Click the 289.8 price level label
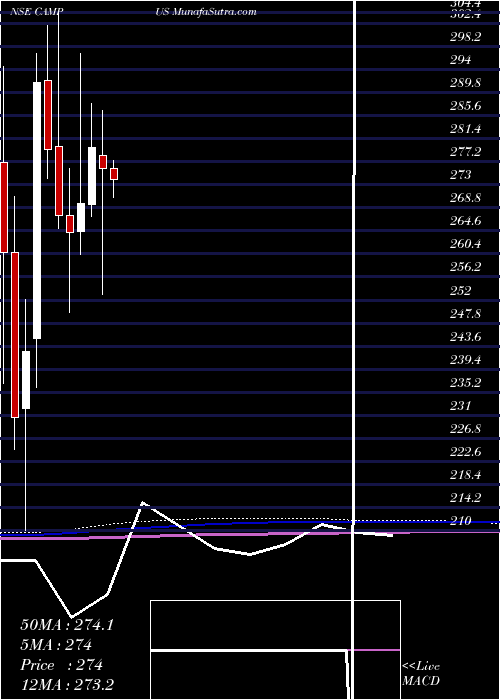 (x=465, y=83)
